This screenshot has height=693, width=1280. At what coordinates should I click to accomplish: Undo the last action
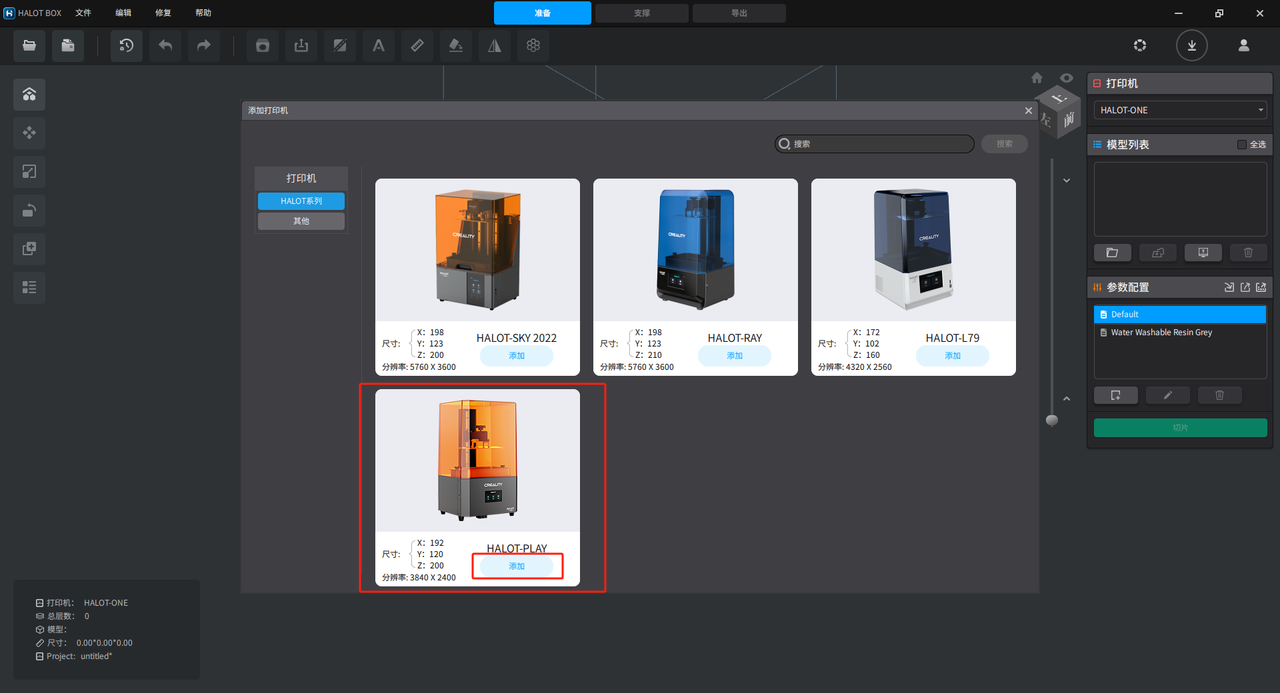(x=165, y=45)
